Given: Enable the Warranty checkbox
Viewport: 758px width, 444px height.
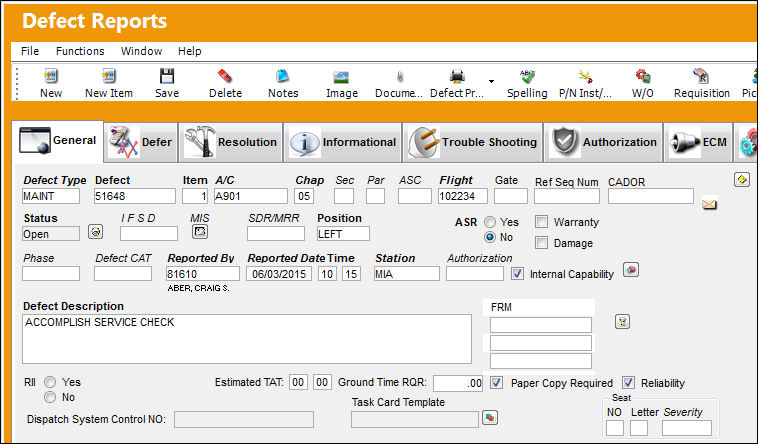Looking at the screenshot, I should [x=541, y=222].
